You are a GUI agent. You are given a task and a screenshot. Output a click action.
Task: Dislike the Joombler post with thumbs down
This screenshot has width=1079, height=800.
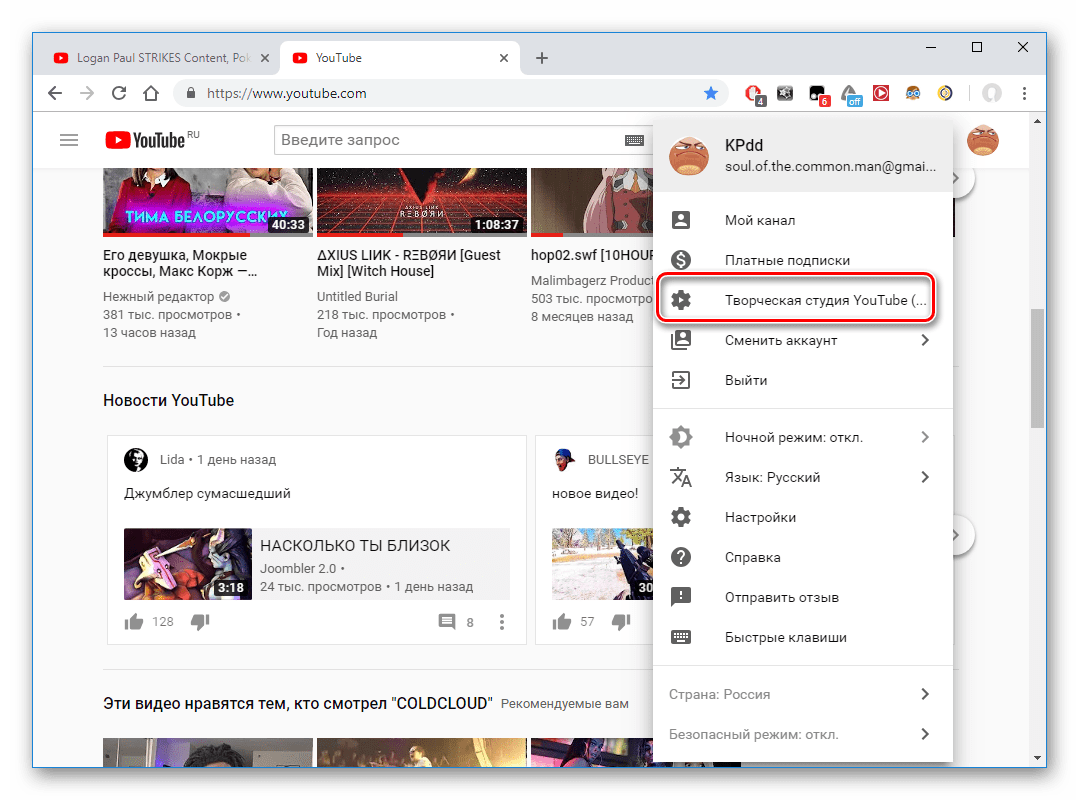tap(200, 622)
